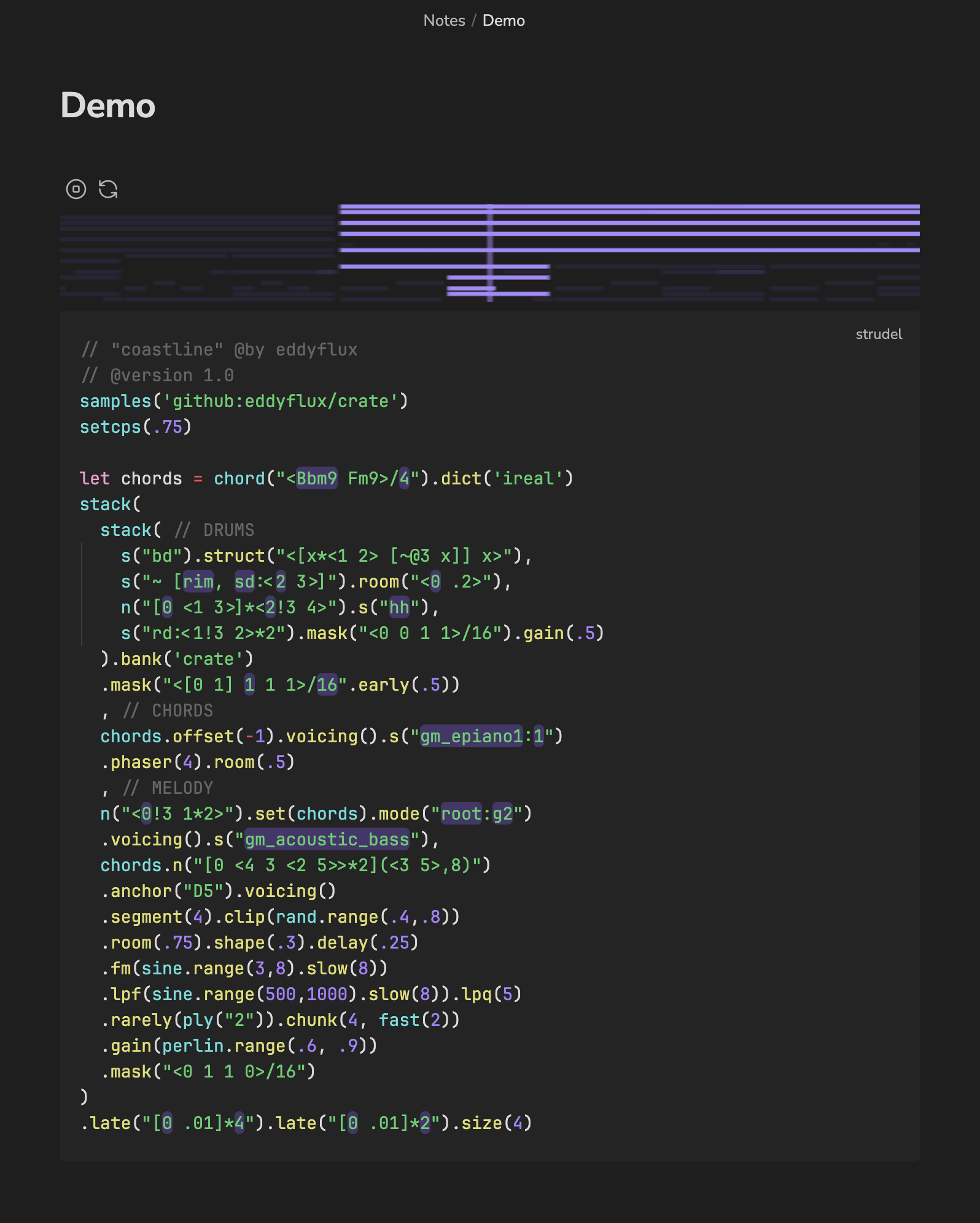The width and height of the screenshot is (980, 1223).
Task: Click the highlighted rim token
Action: coord(198,581)
